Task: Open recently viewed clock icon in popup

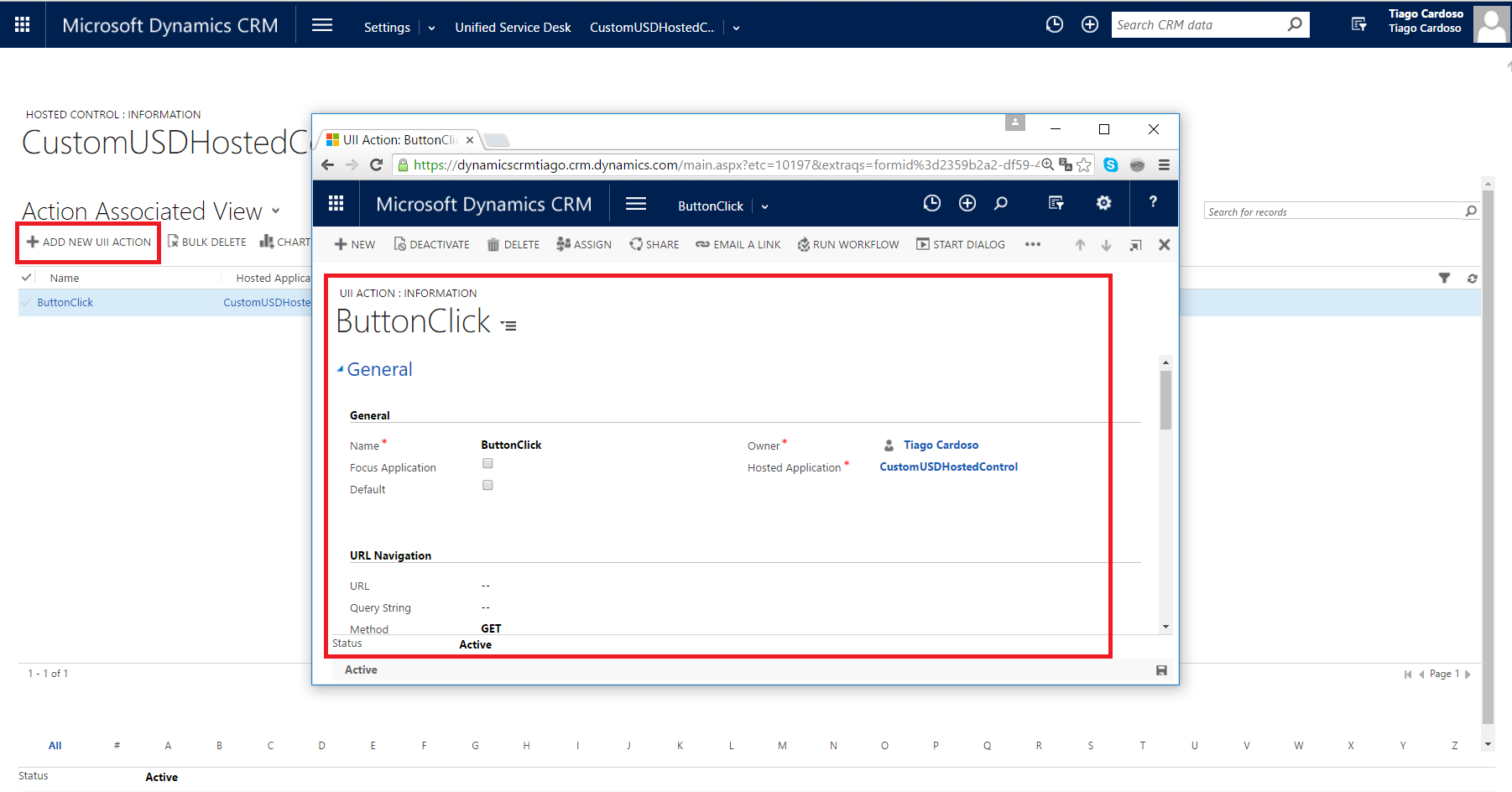Action: [931, 203]
